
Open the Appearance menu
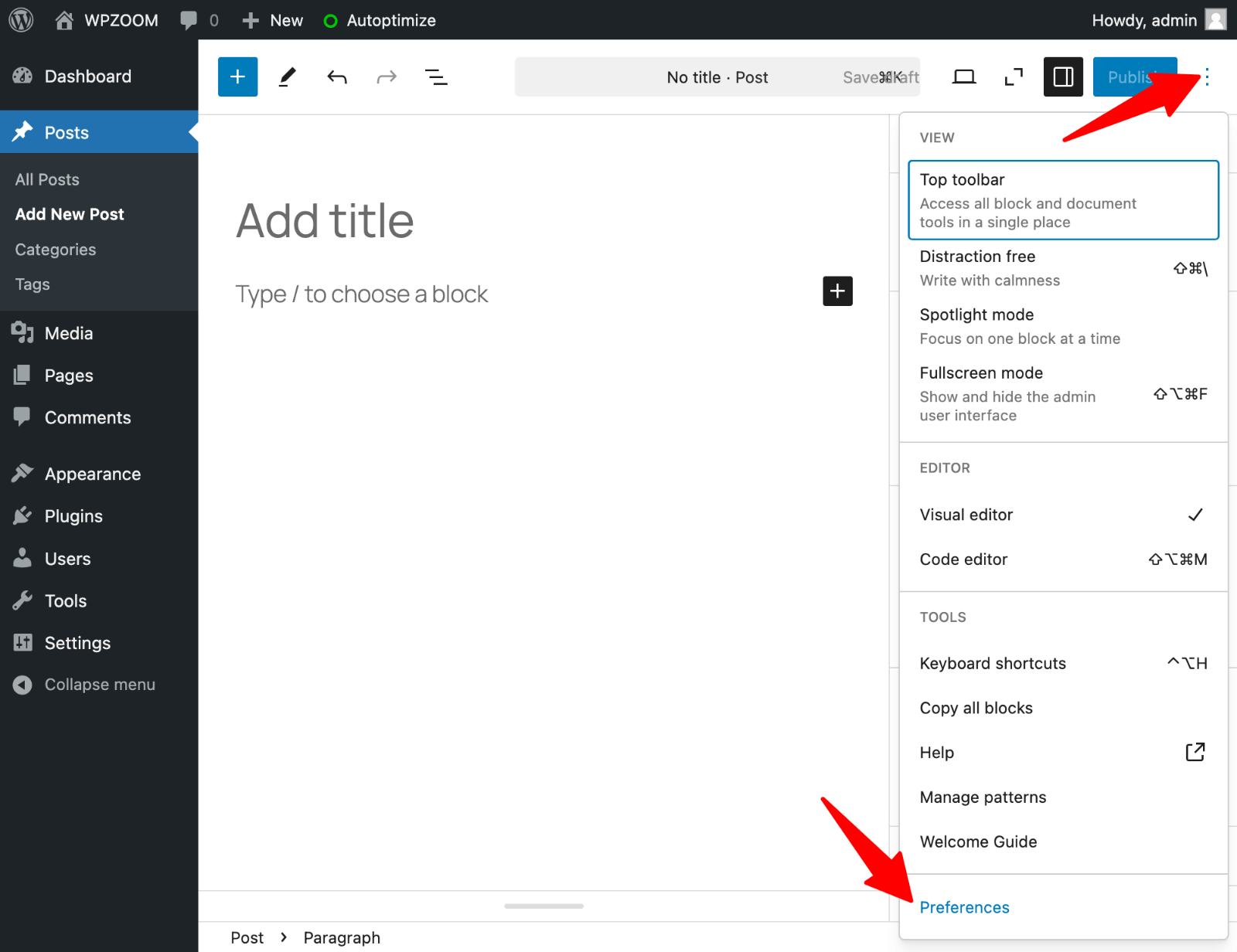(x=99, y=474)
